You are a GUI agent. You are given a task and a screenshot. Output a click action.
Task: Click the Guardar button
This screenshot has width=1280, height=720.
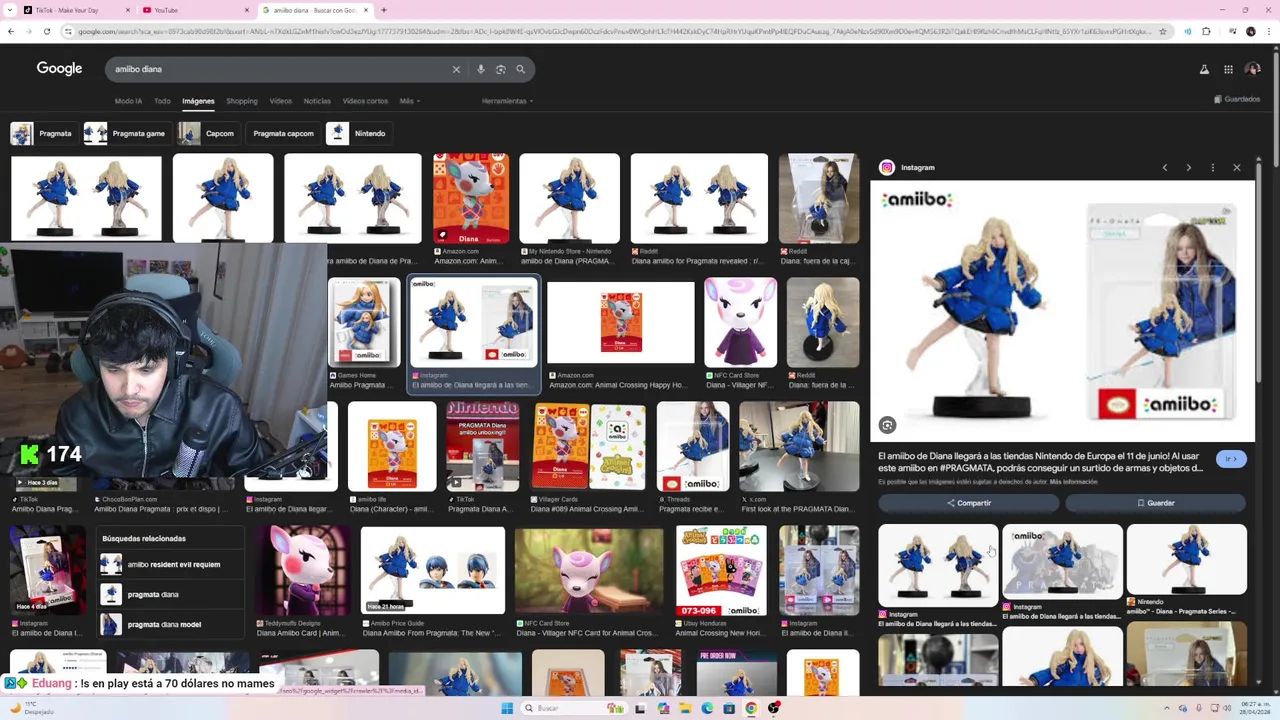1155,503
